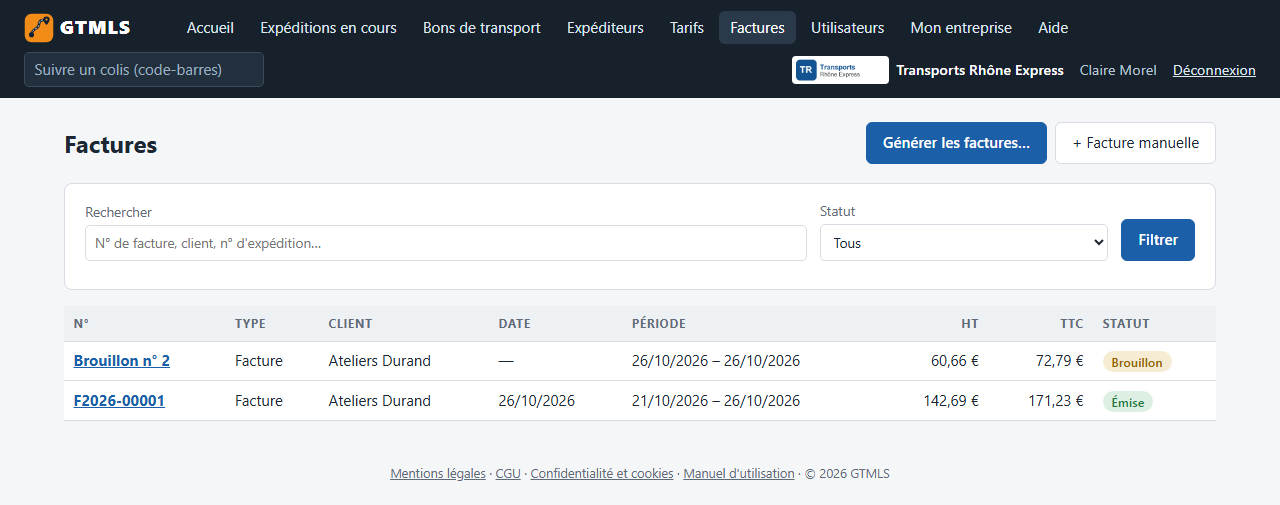
Task: Open invoice Brouillon n° 2
Action: coord(122,361)
